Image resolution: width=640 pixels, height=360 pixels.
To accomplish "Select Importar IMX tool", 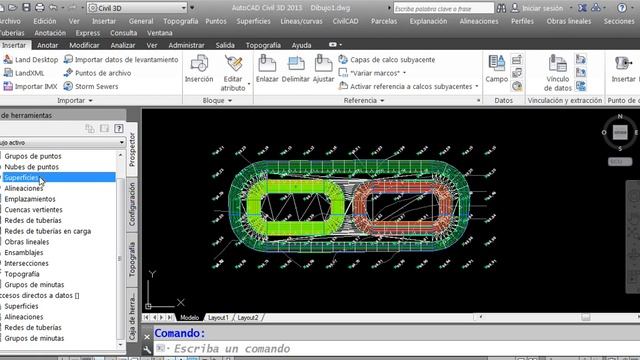I will click(31, 87).
